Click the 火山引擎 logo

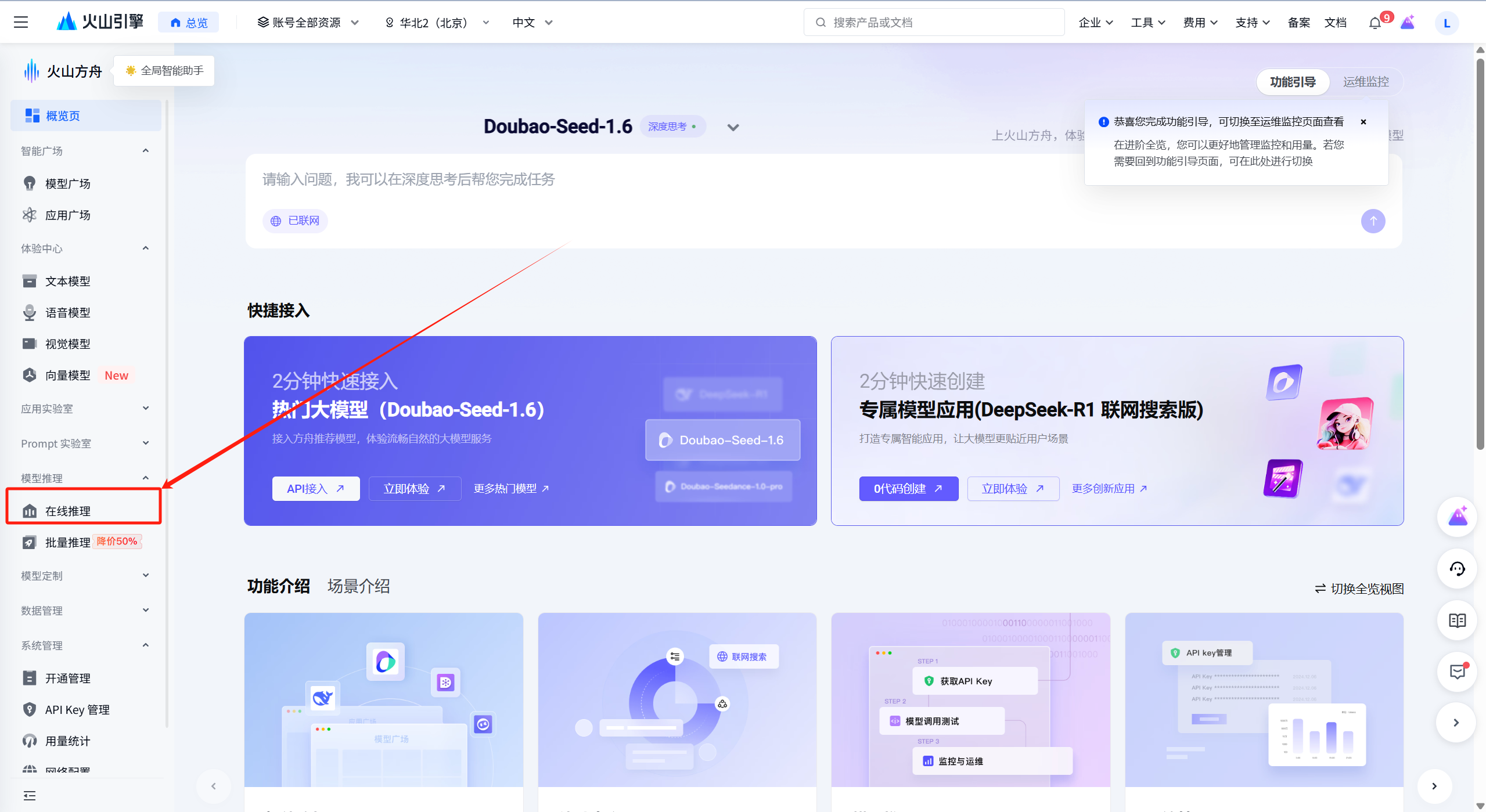pyautogui.click(x=100, y=22)
